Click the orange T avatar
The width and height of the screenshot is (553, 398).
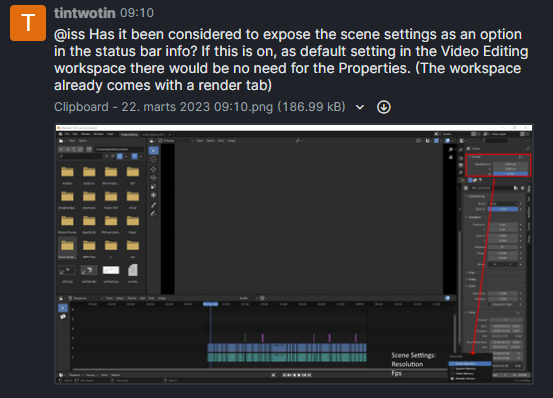[x=28, y=23]
